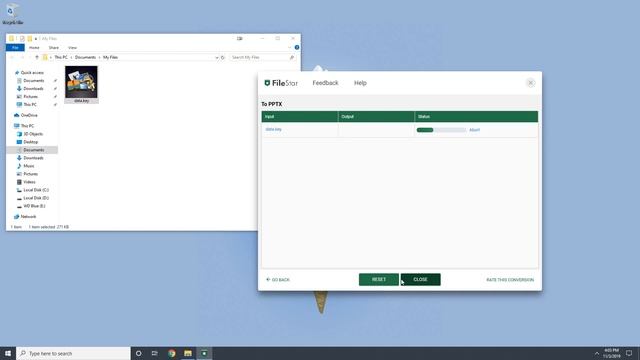
Task: Dismiss FileStar with the round X button
Action: pyautogui.click(x=530, y=83)
